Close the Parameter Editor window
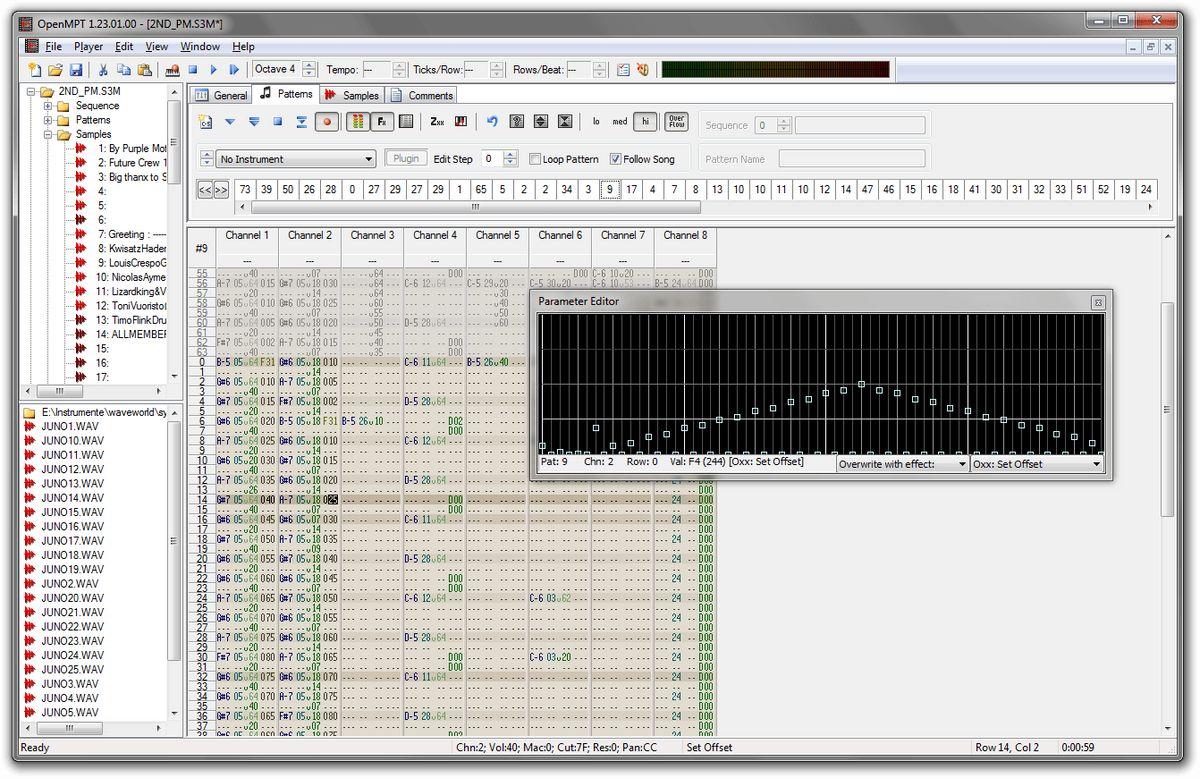The width and height of the screenshot is (1200, 779). [x=1097, y=302]
